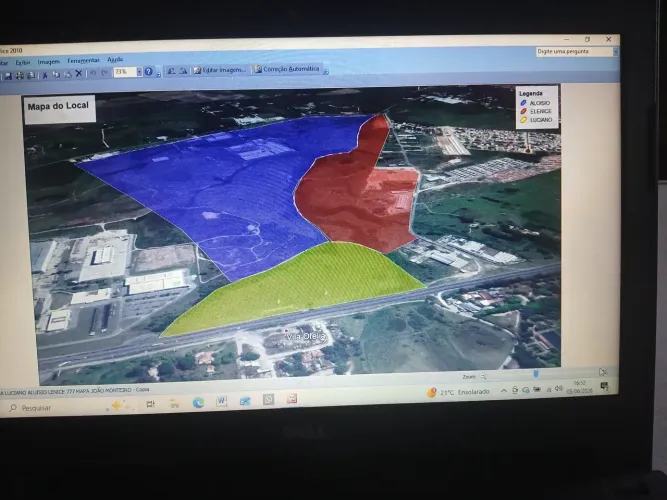Open the Exibir menu
This screenshot has width=667, height=500.
[23, 63]
